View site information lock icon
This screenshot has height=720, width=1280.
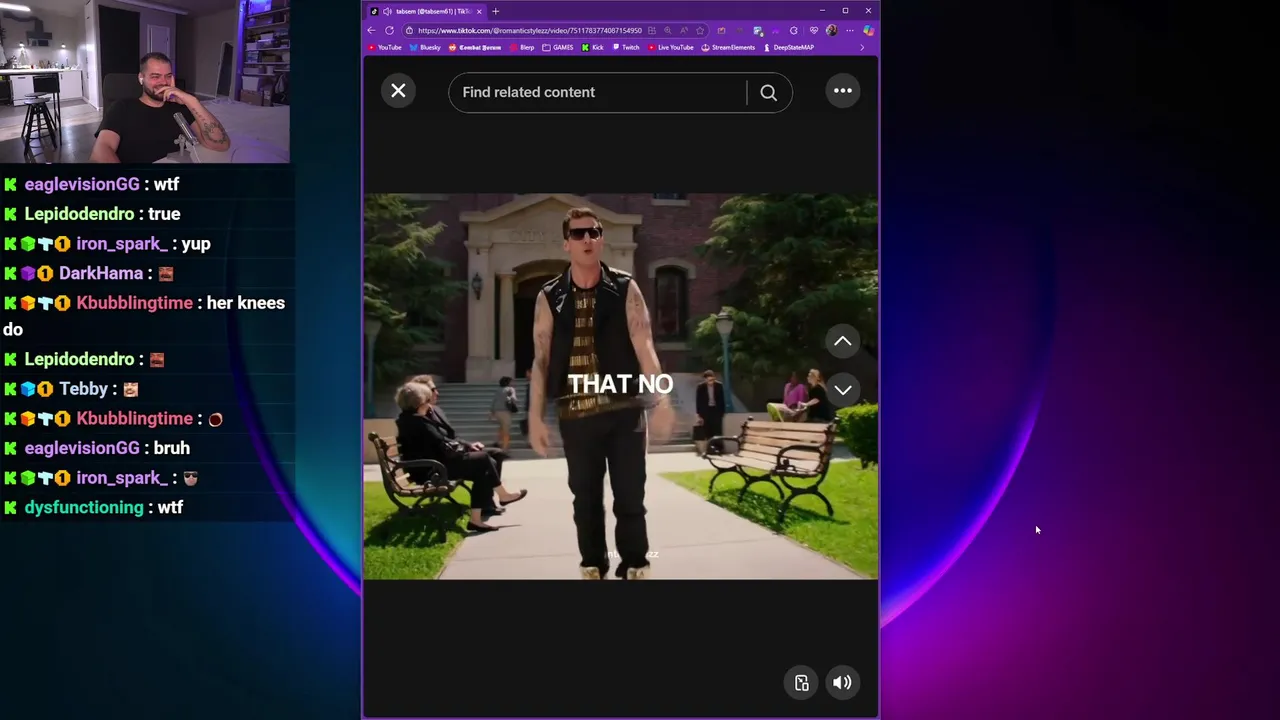click(409, 30)
